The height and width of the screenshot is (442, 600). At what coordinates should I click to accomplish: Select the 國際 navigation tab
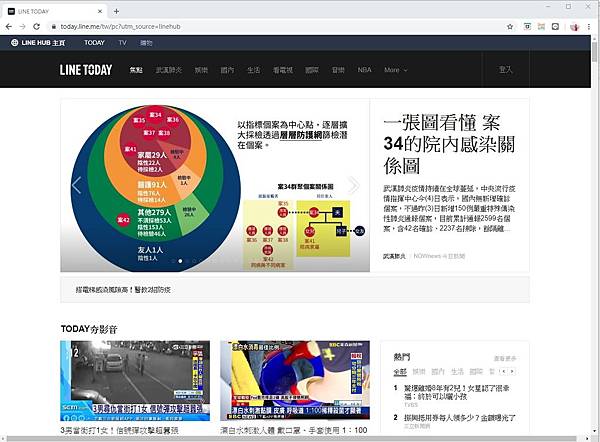coord(312,70)
